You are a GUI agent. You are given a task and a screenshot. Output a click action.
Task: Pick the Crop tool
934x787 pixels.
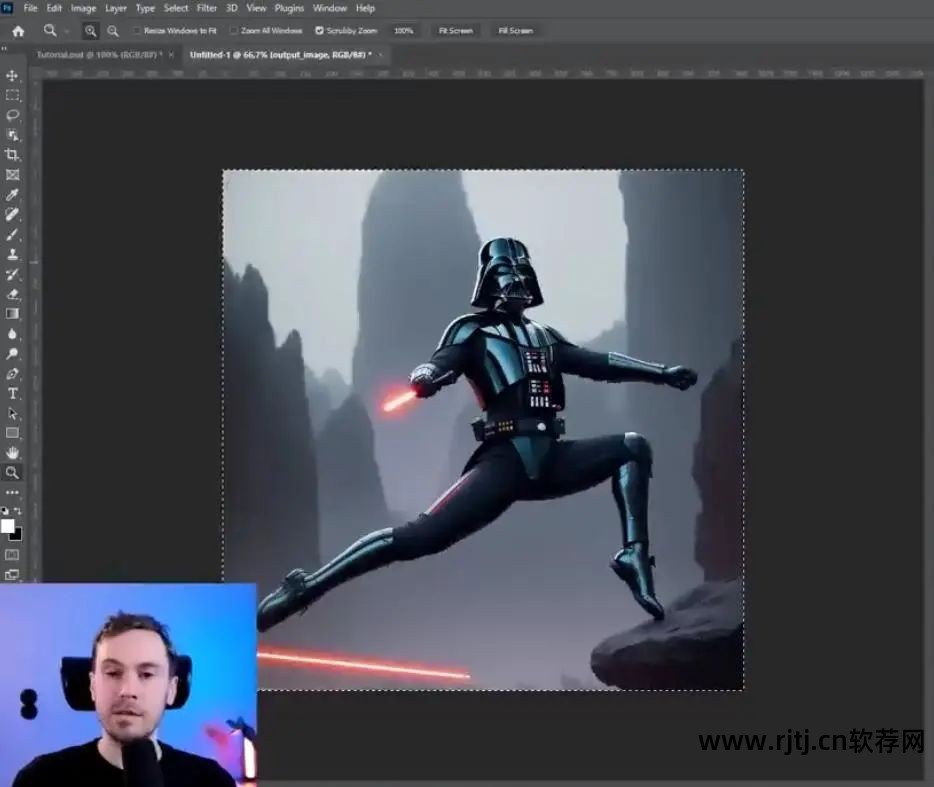click(13, 155)
